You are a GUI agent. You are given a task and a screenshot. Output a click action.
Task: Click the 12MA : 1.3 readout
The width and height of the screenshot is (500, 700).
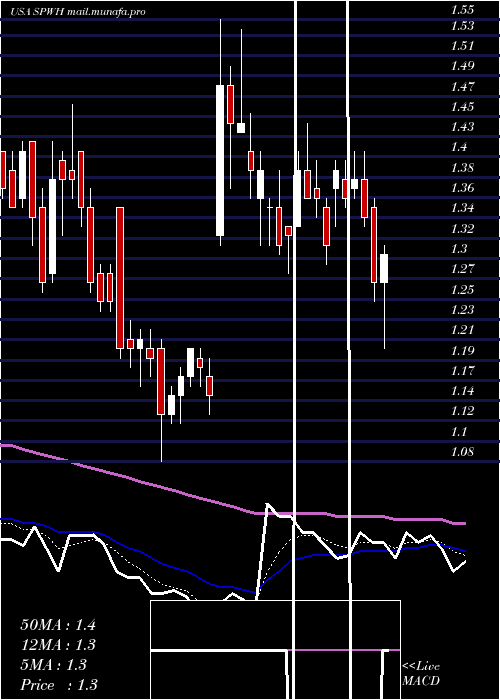58,645
